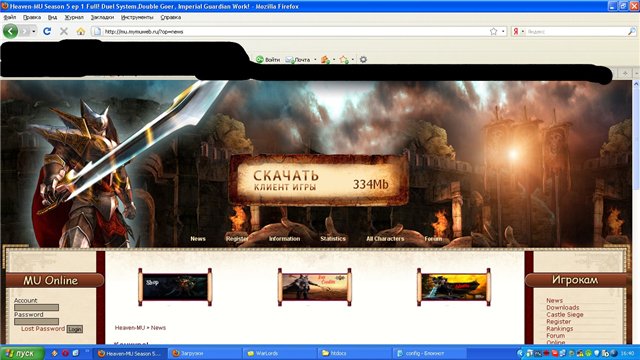
Task: Open the Register navigation link in banner
Action: click(237, 238)
